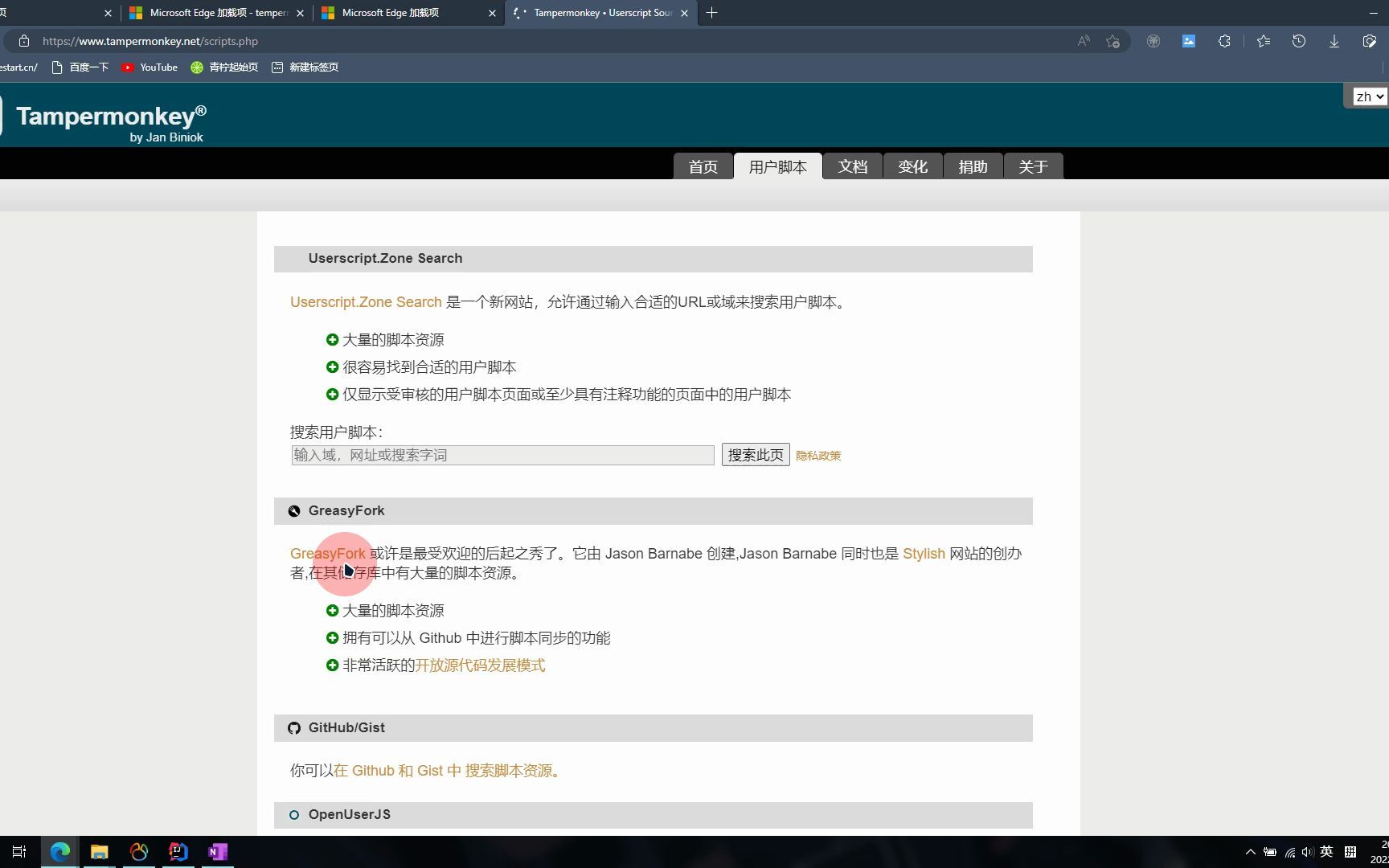Screen dimensions: 1389x868
Task: Open 新建标签页 bookmark
Action: tap(305, 68)
